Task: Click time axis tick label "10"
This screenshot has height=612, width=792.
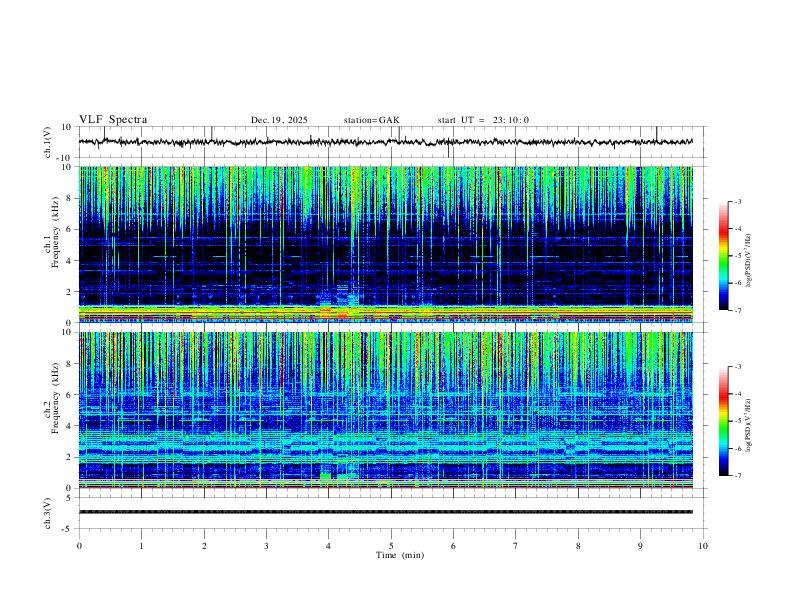Action: coord(703,546)
